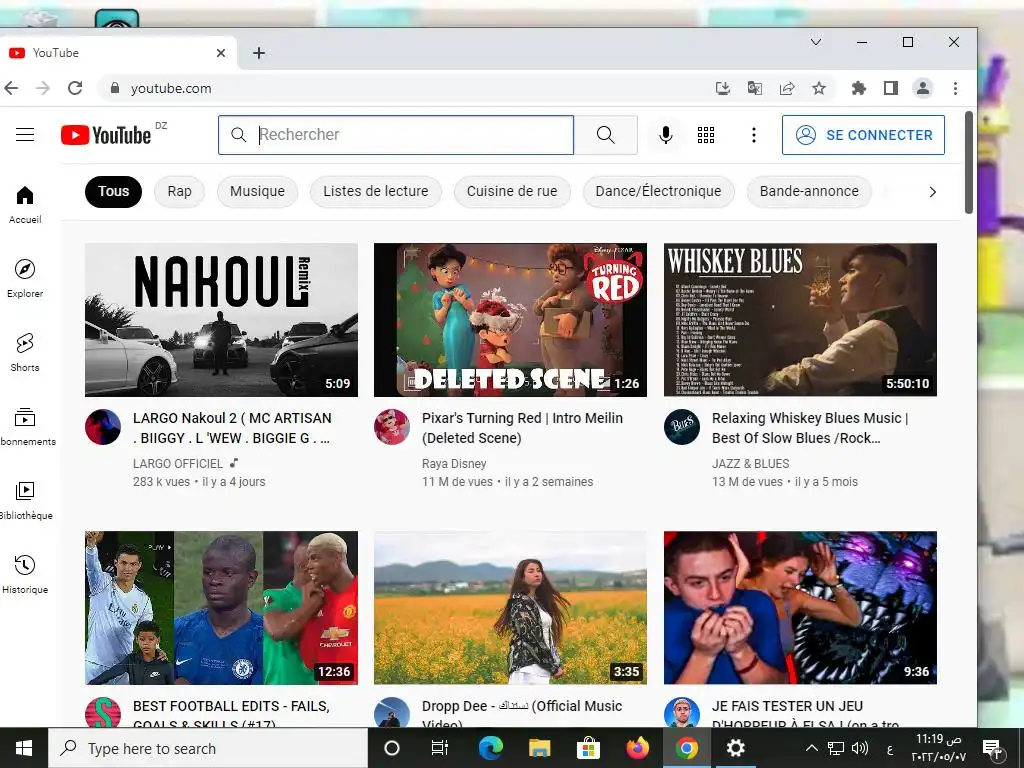Start voice search with microphone icon
Image resolution: width=1024 pixels, height=768 pixels.
pos(665,135)
